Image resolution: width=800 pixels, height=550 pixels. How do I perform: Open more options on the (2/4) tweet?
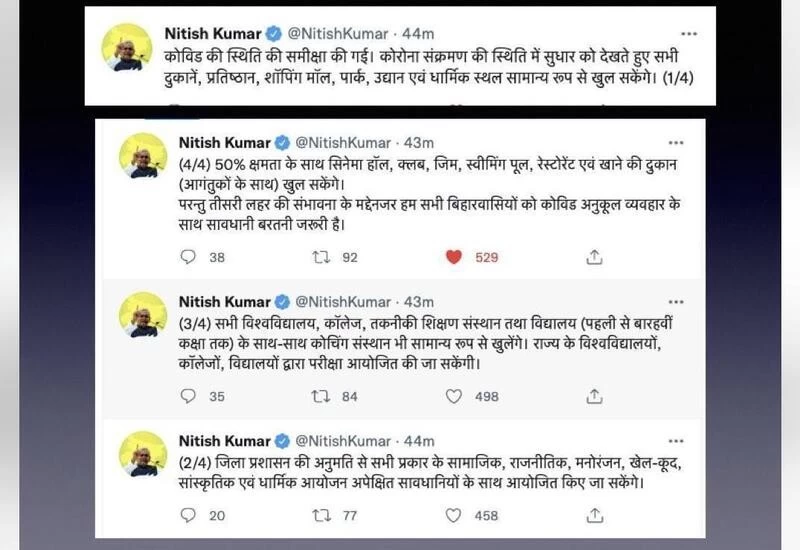coord(679,440)
